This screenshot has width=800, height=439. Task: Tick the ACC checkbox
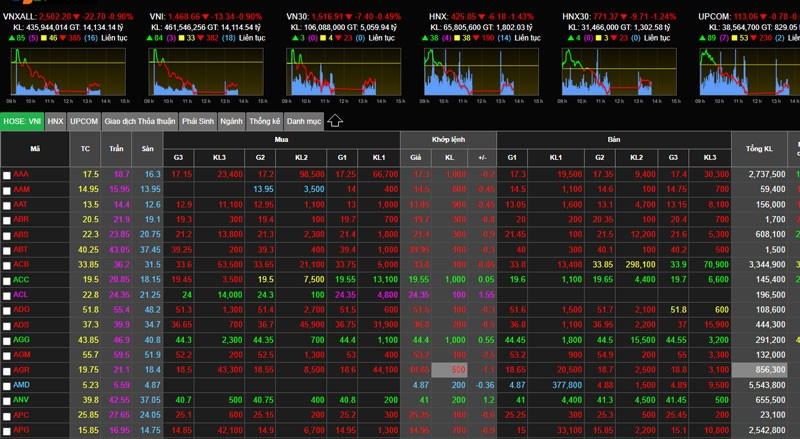(7, 281)
